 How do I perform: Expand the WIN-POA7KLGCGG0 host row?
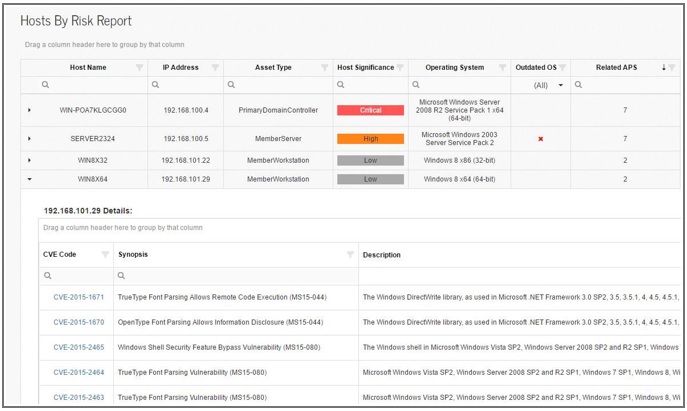29,110
